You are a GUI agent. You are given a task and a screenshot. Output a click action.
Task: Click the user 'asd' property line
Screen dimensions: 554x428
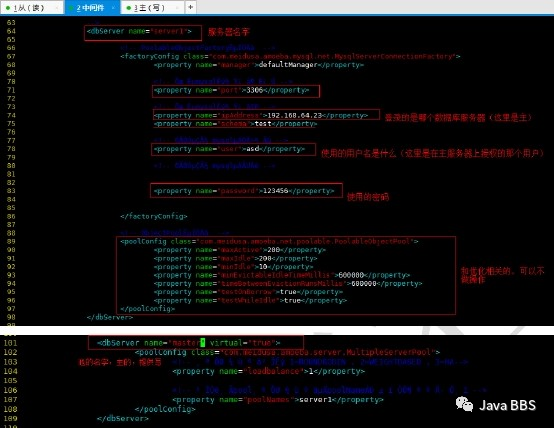coord(229,149)
